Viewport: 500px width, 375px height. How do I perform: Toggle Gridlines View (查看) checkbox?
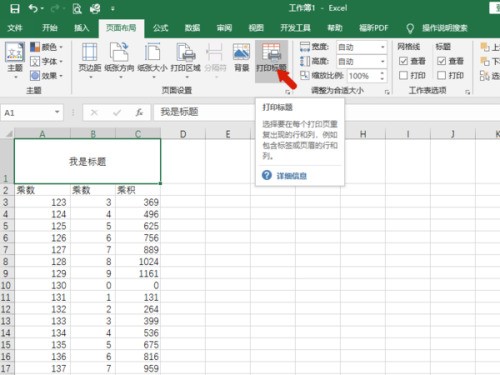click(403, 61)
